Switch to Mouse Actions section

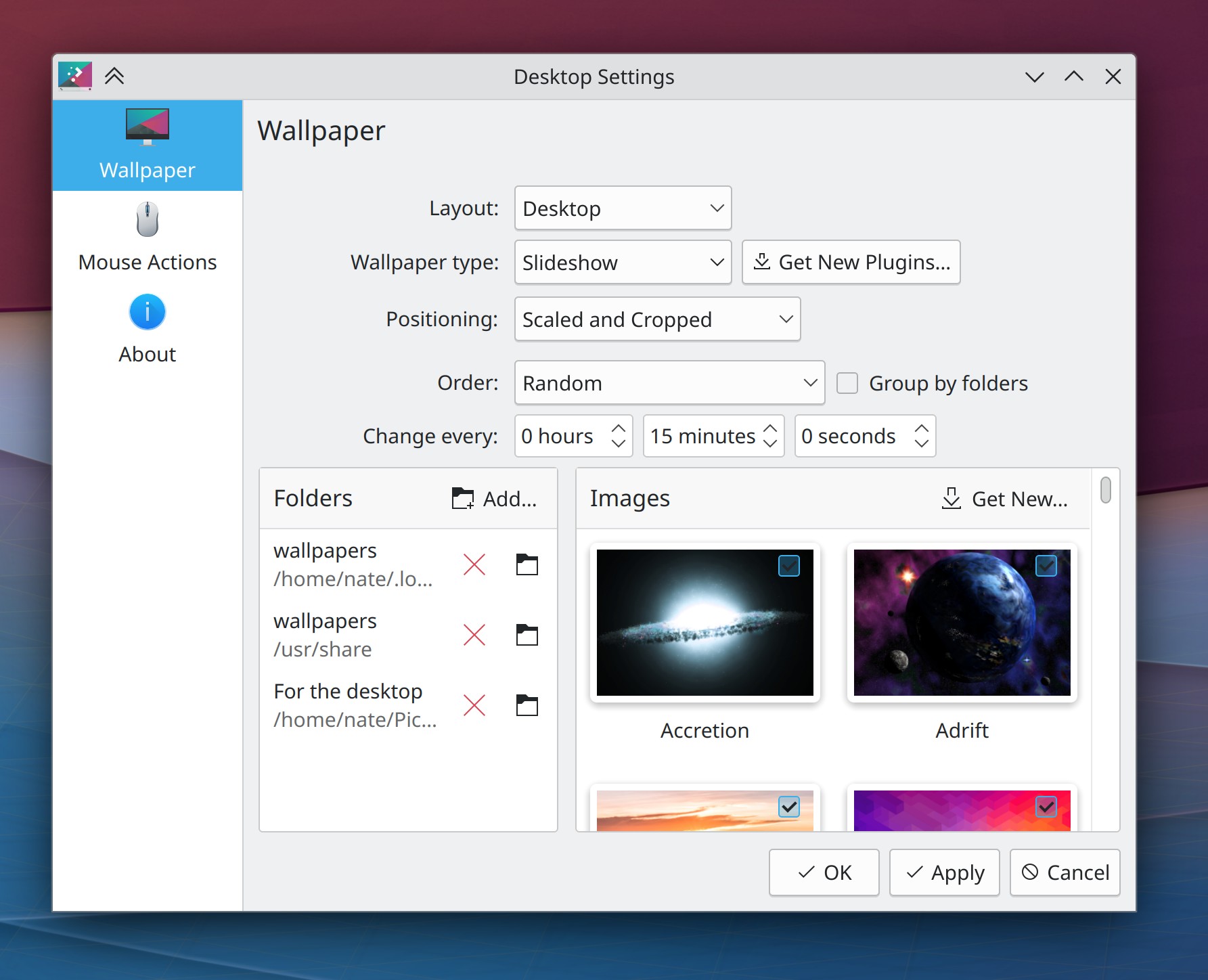[x=148, y=238]
